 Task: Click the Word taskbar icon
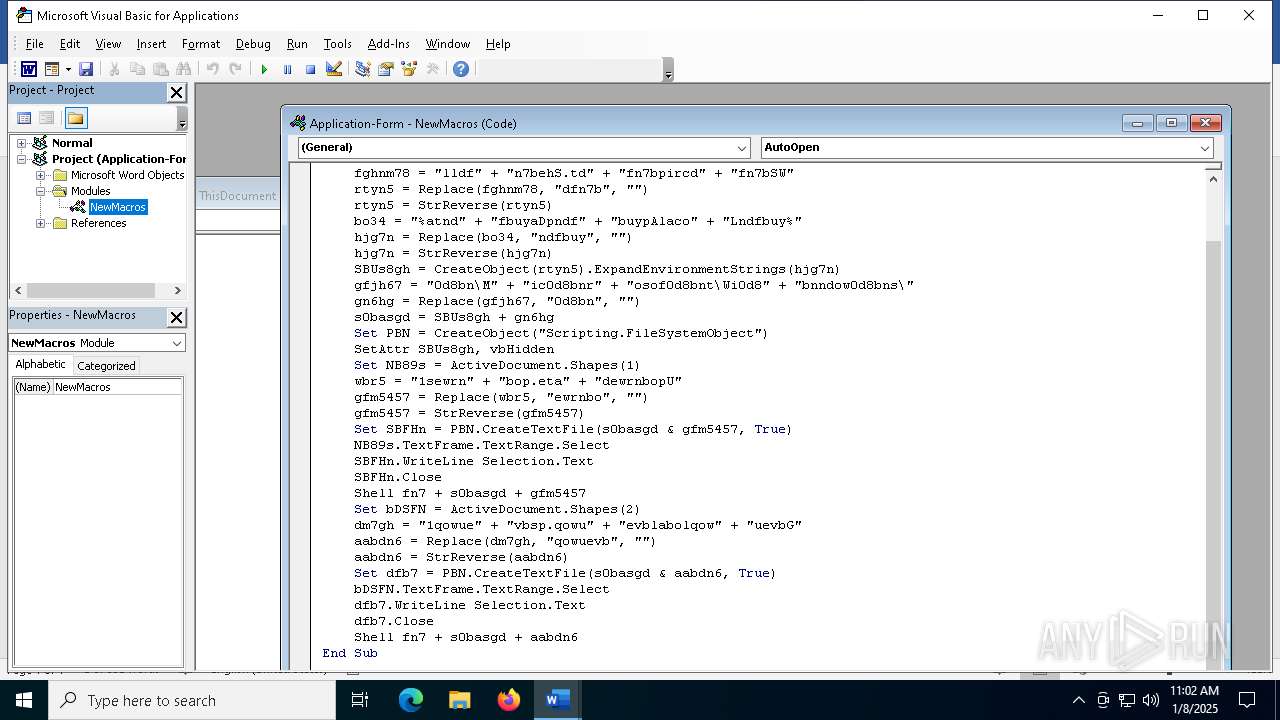558,700
